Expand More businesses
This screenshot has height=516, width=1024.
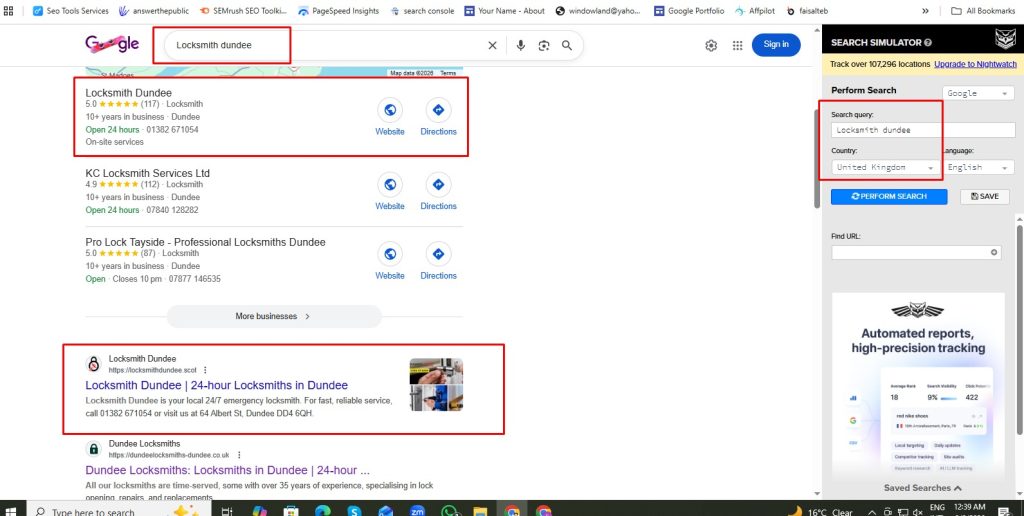click(274, 316)
